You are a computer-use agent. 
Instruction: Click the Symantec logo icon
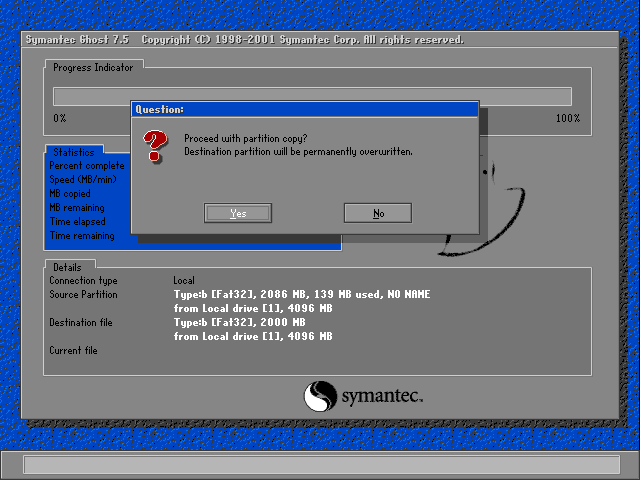click(x=320, y=396)
